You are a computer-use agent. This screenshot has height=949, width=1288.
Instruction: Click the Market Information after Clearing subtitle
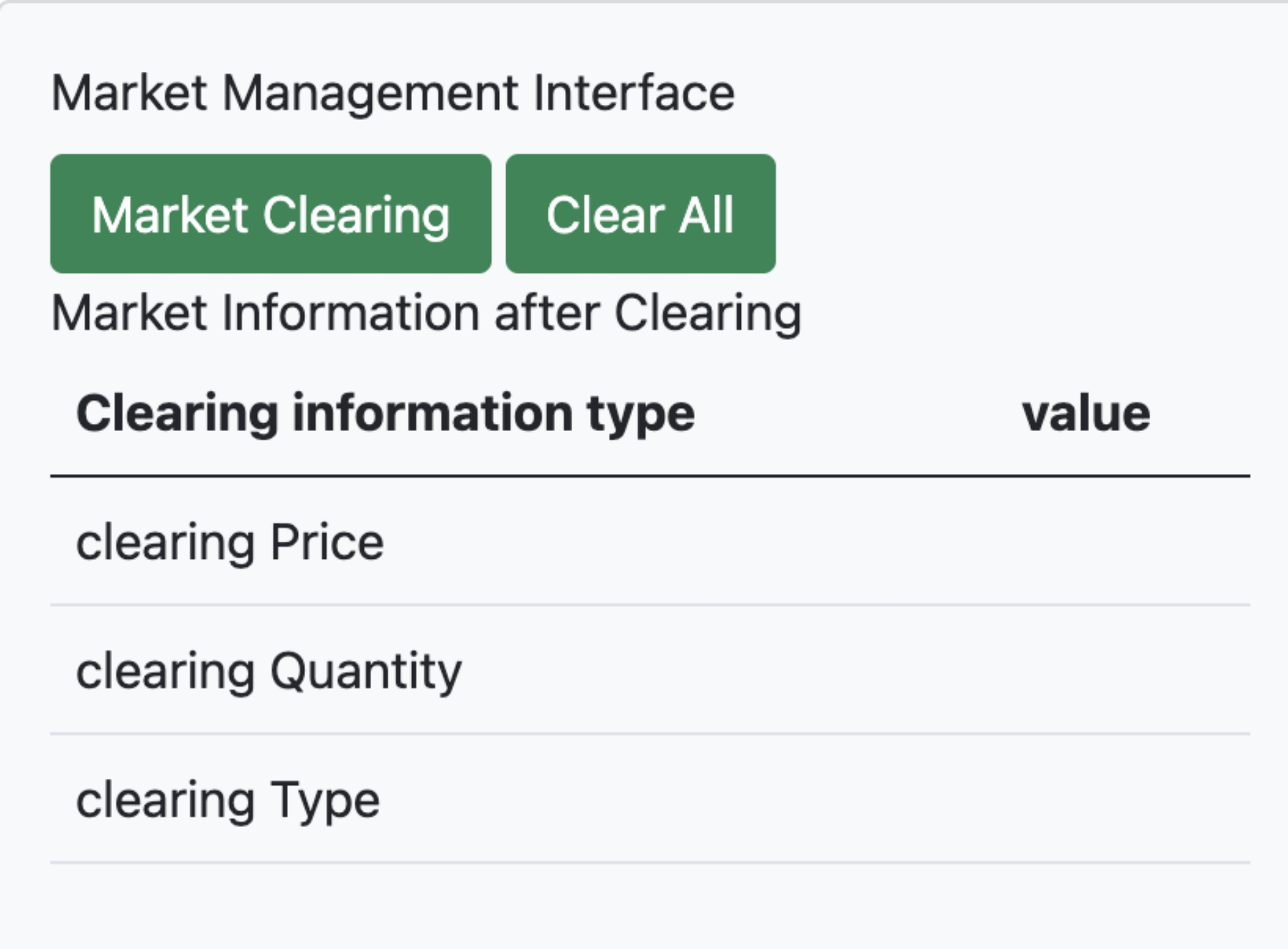[x=426, y=313]
